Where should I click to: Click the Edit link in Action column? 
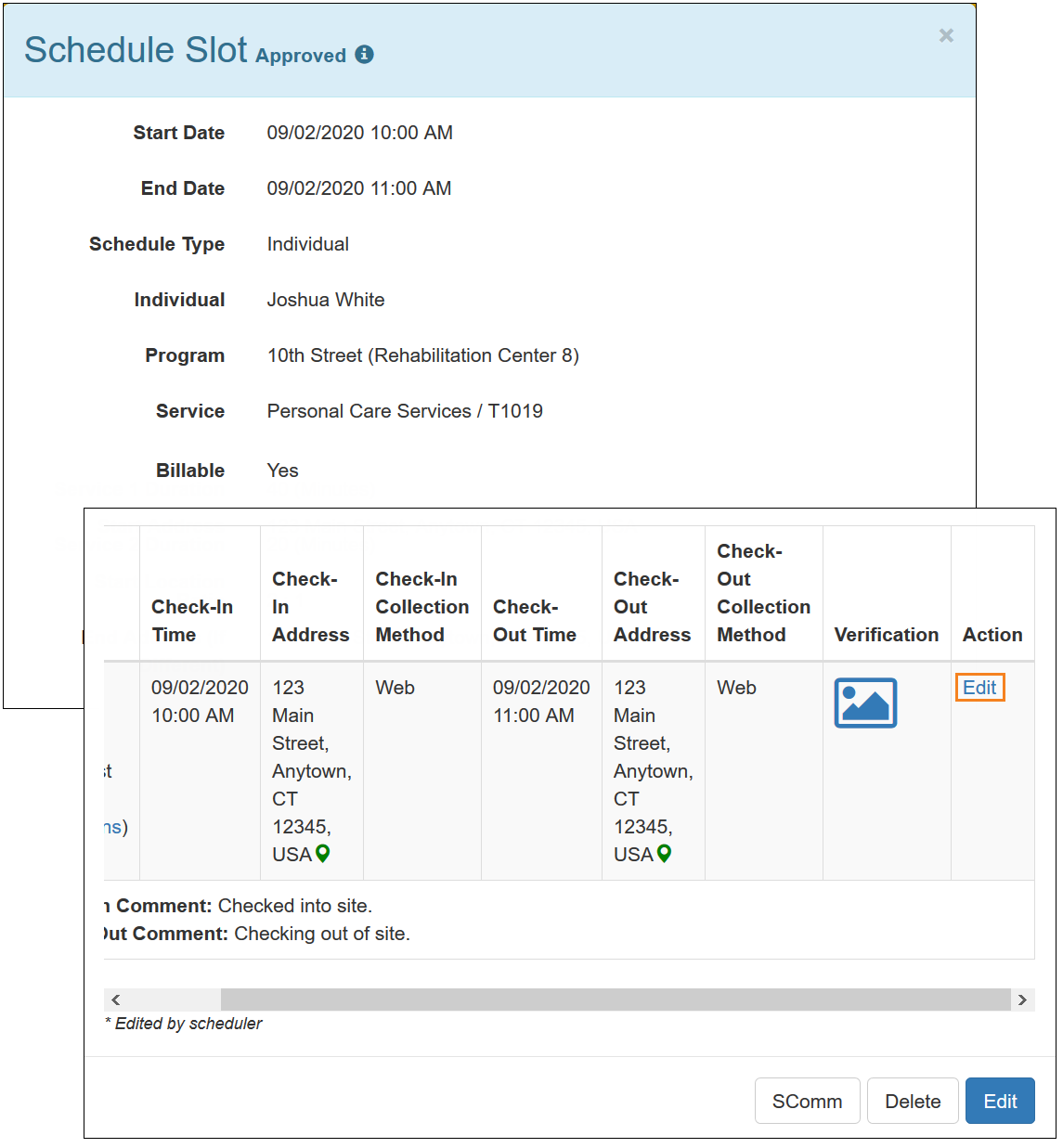979,688
